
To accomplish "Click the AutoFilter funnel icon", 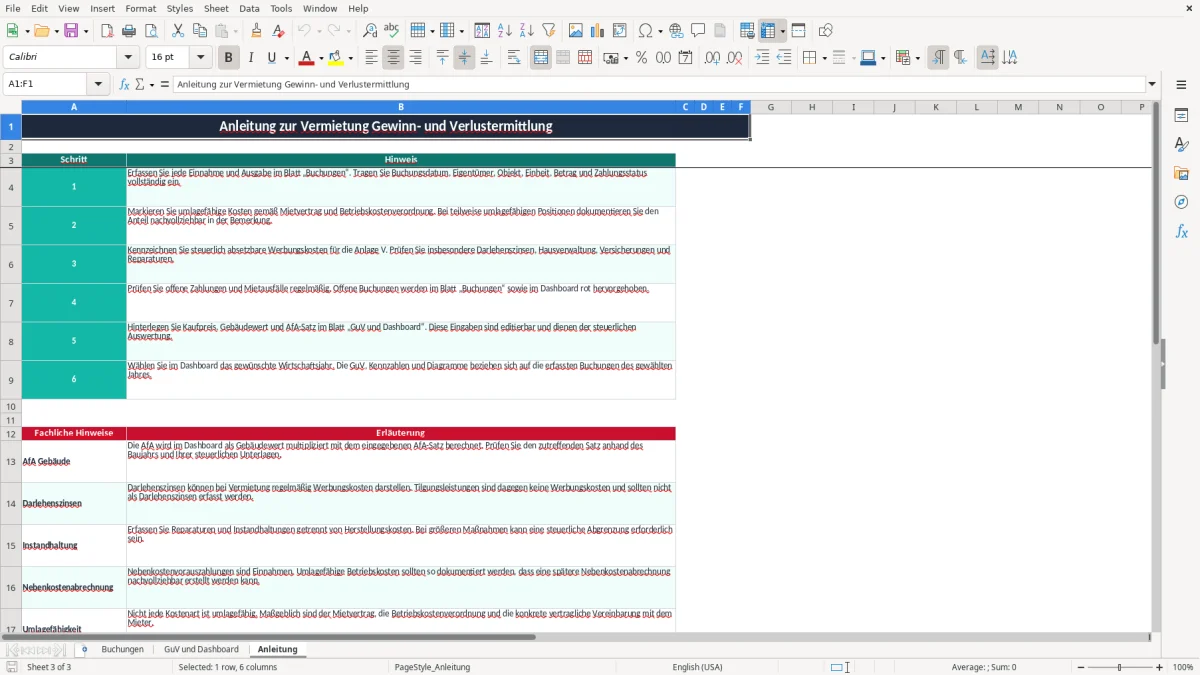I will pos(549,31).
